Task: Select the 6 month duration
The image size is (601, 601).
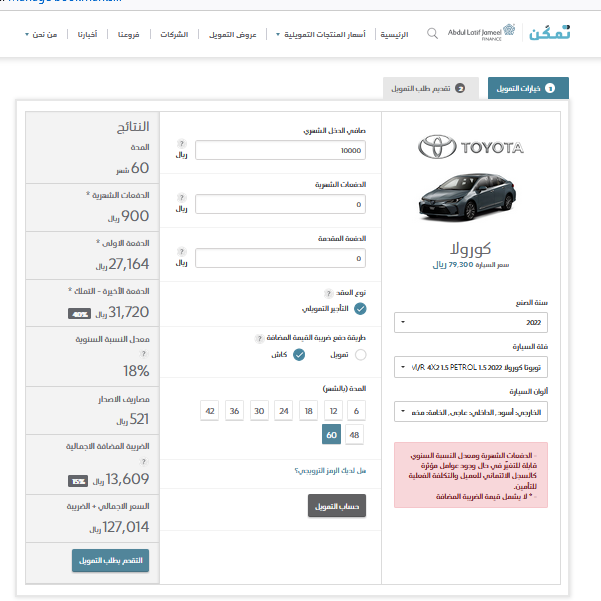Action: pos(356,411)
